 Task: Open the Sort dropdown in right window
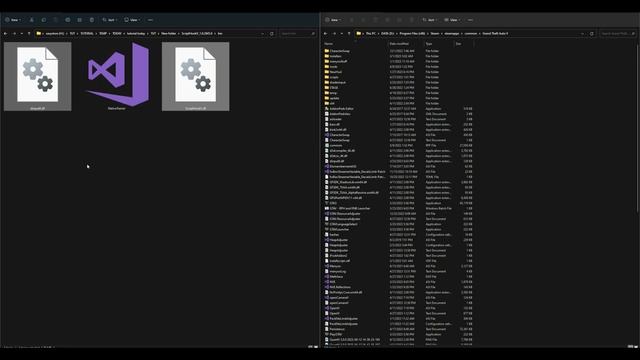point(430,20)
